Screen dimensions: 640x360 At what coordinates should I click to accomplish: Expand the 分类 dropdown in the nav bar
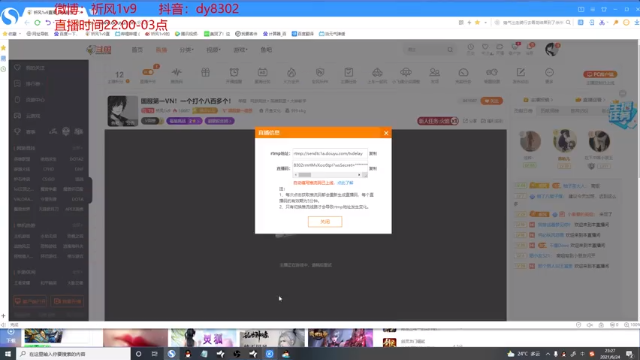[x=186, y=50]
